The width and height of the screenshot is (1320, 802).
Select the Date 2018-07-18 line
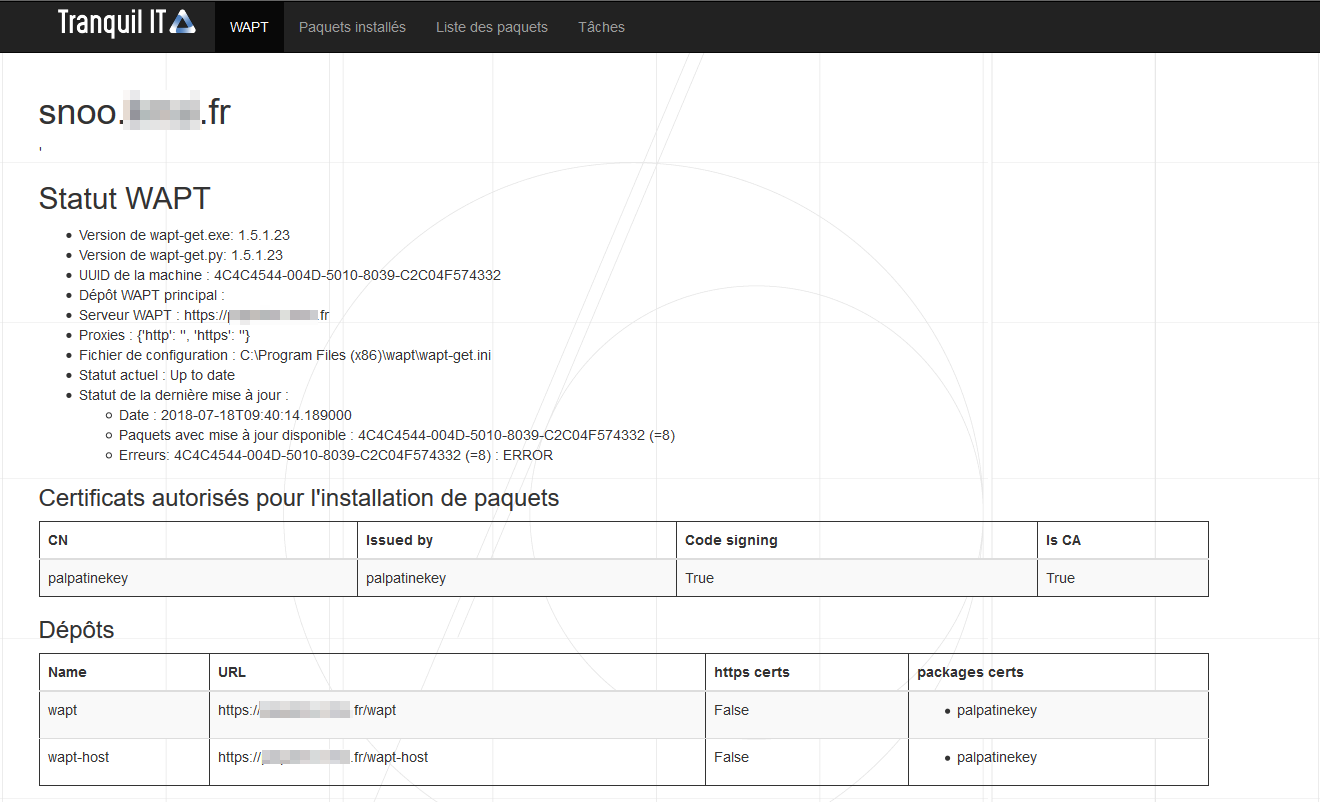pos(235,415)
